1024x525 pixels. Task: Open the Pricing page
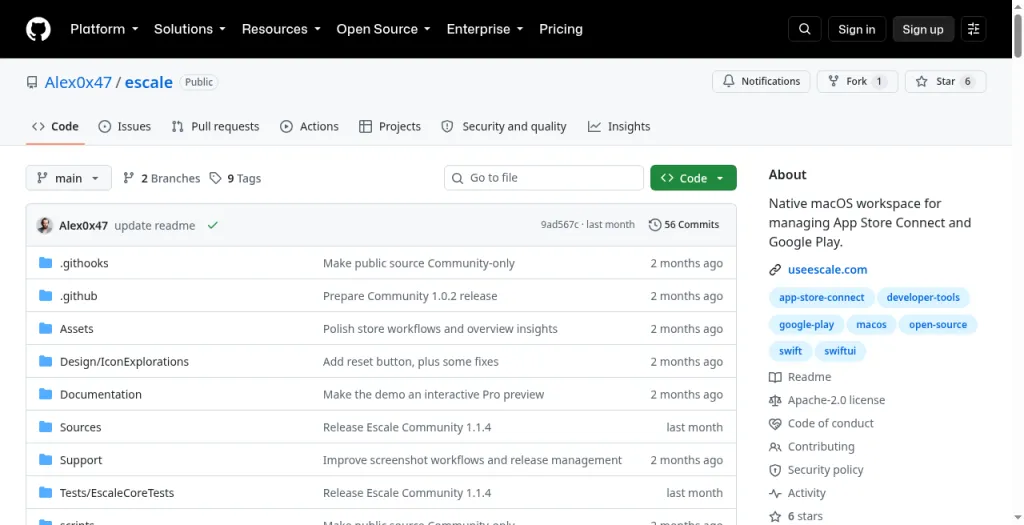pos(561,29)
